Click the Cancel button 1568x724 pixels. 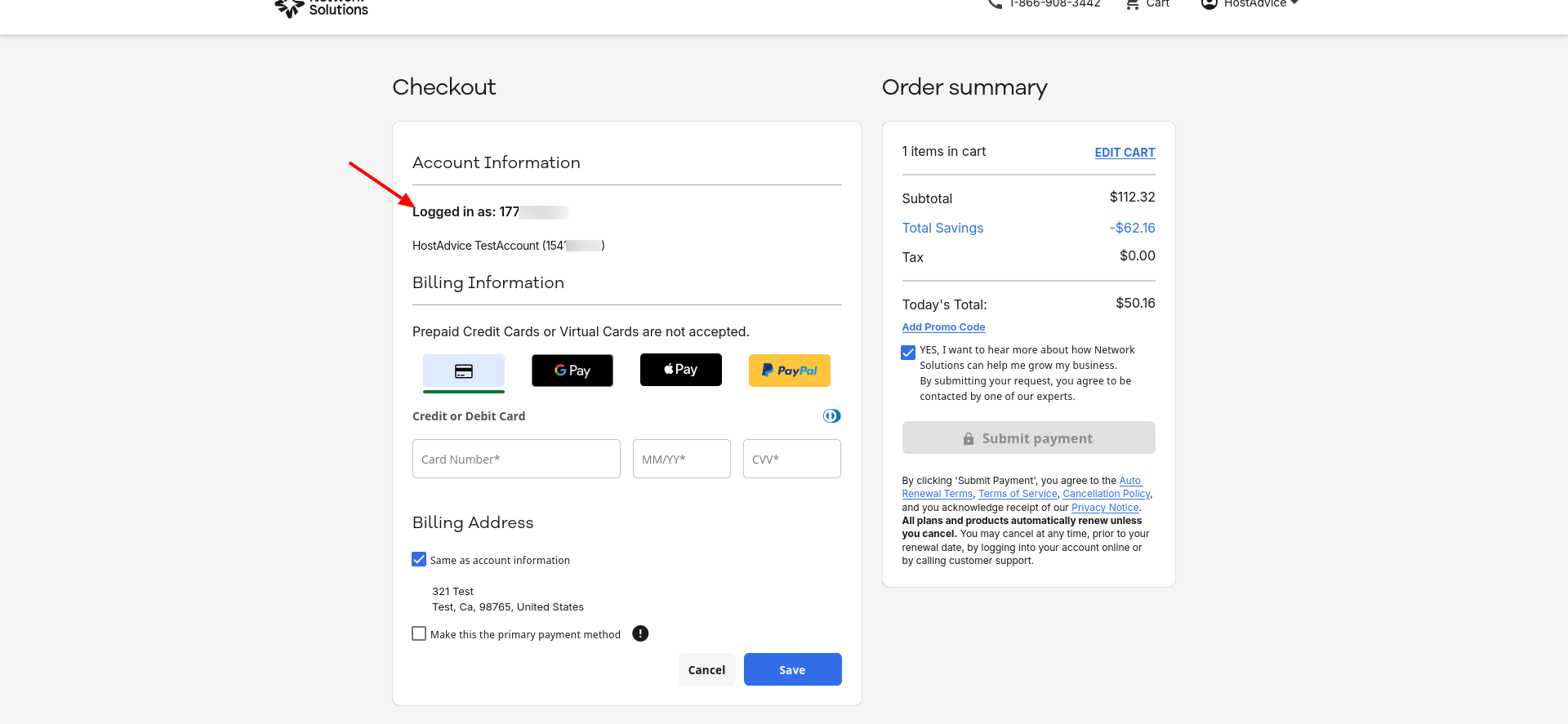(707, 669)
